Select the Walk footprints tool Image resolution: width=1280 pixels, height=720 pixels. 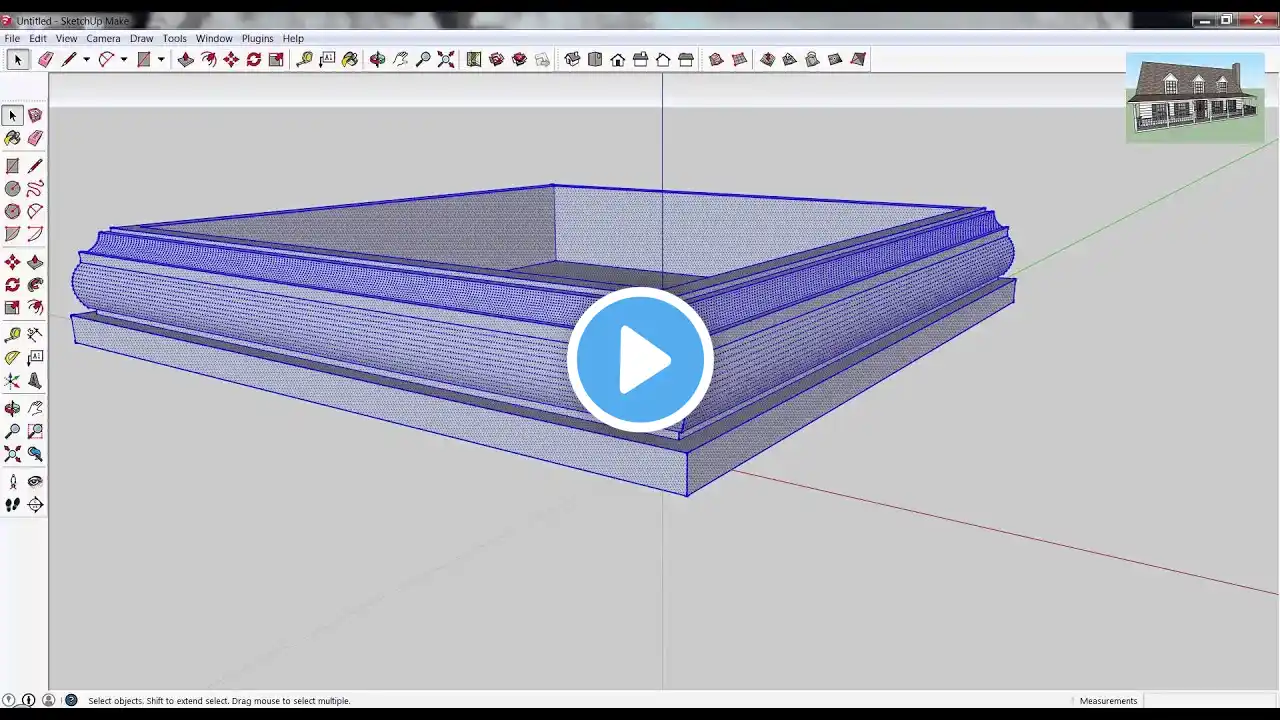(12, 505)
